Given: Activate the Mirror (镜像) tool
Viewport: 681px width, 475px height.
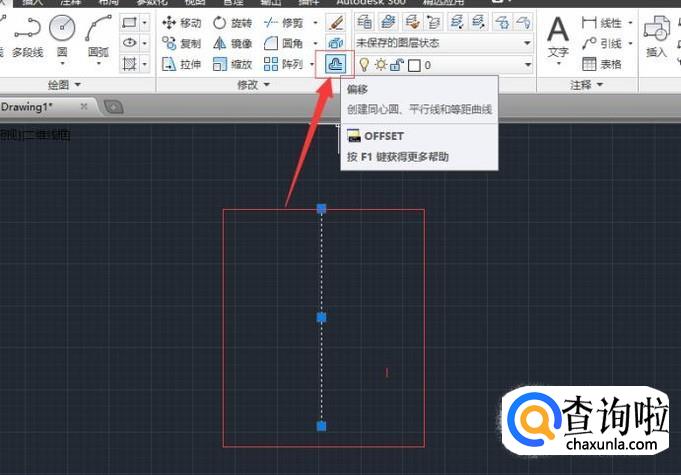Looking at the screenshot, I should click(233, 43).
